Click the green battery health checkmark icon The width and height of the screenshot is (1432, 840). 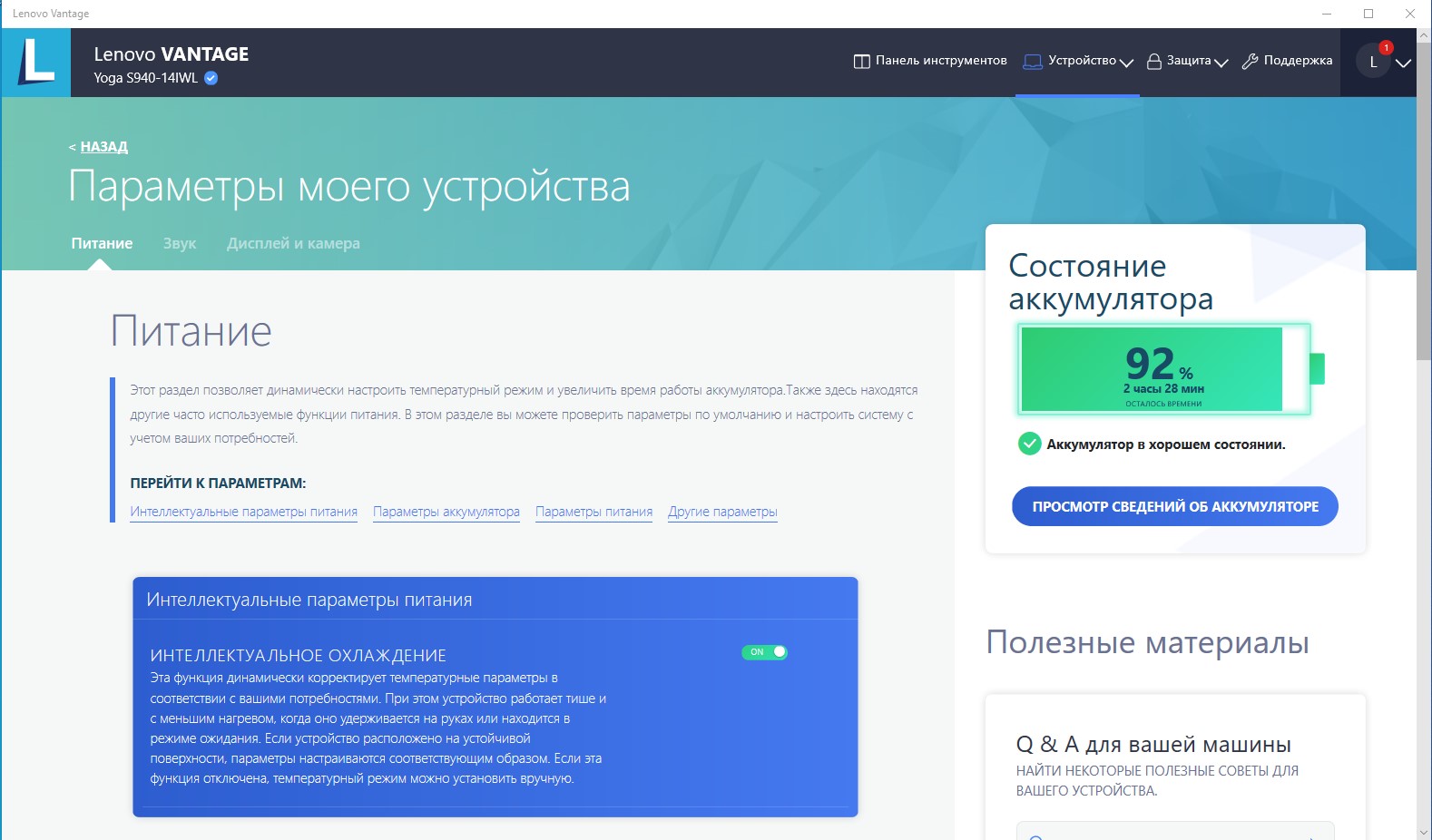pos(1029,444)
